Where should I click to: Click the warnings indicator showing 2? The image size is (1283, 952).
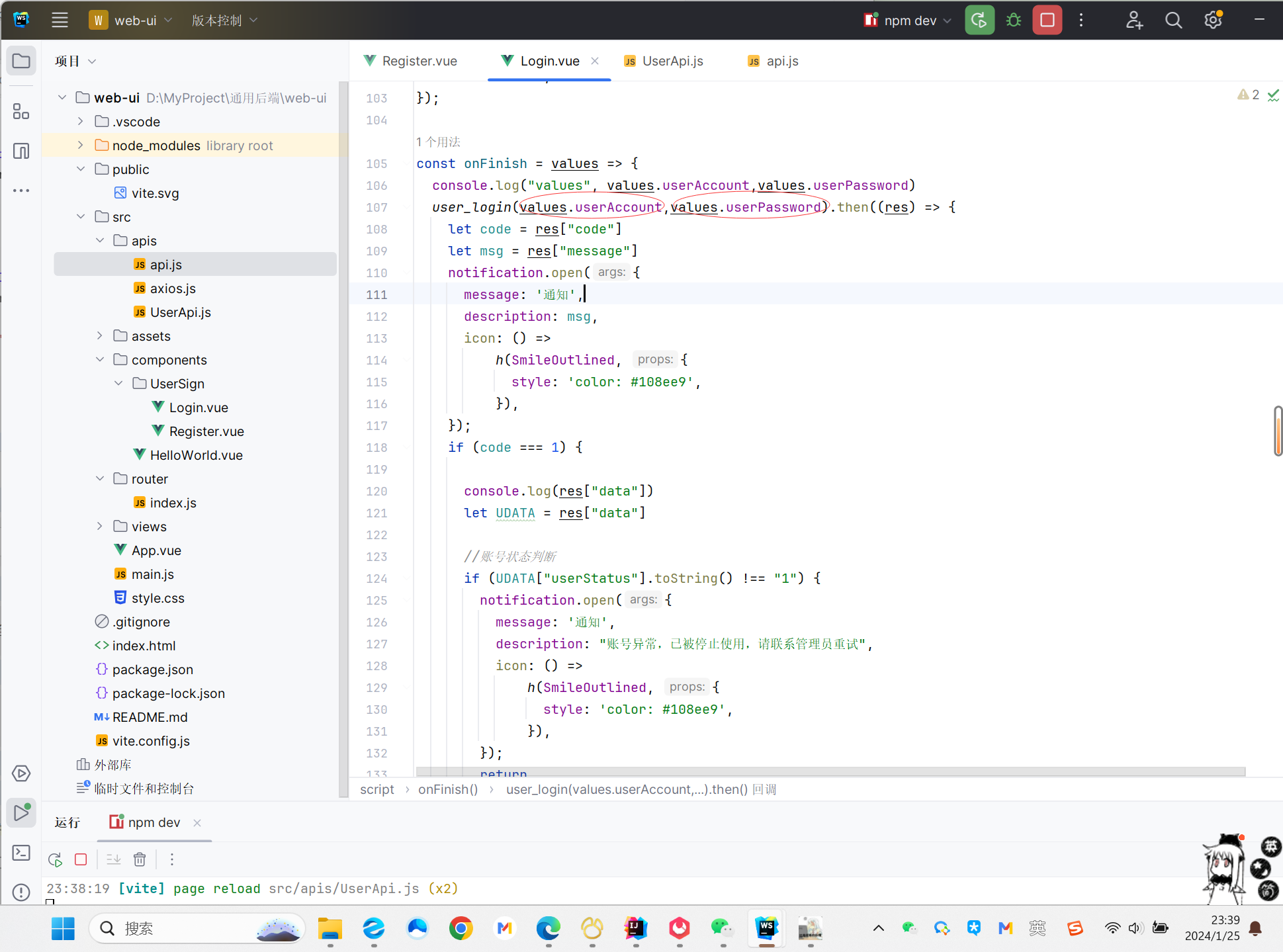point(1249,95)
